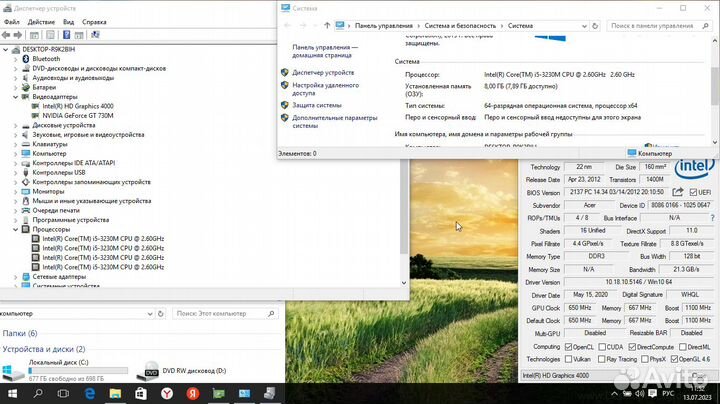The width and height of the screenshot is (720, 404).
Task: Click the Мониторы monitor icon
Action: pyautogui.click(x=26, y=191)
